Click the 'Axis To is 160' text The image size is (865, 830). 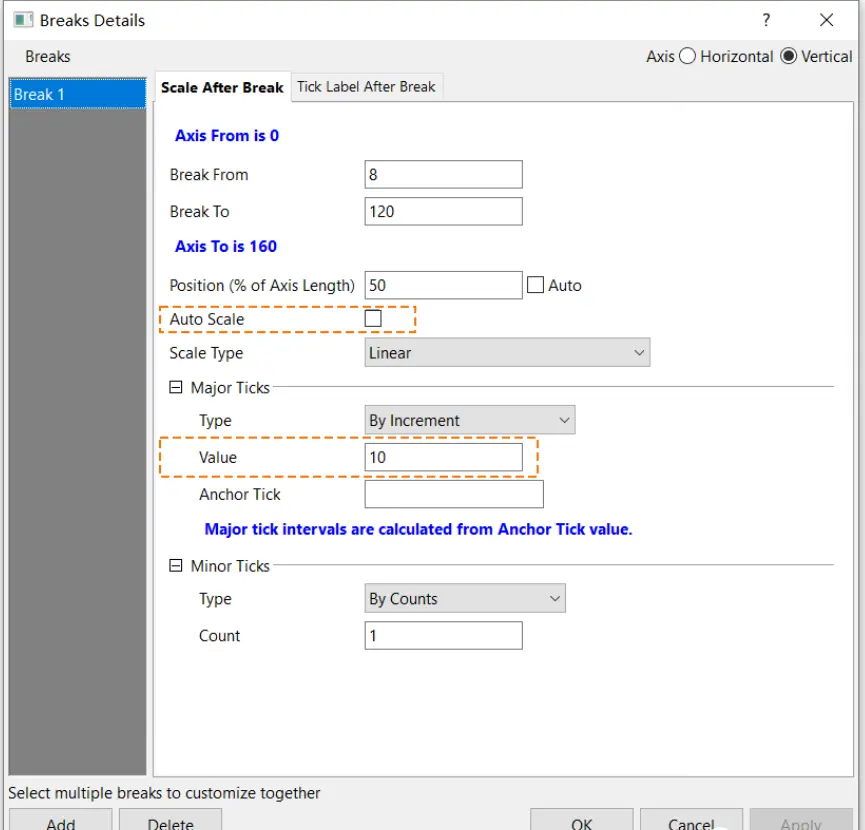pos(226,247)
